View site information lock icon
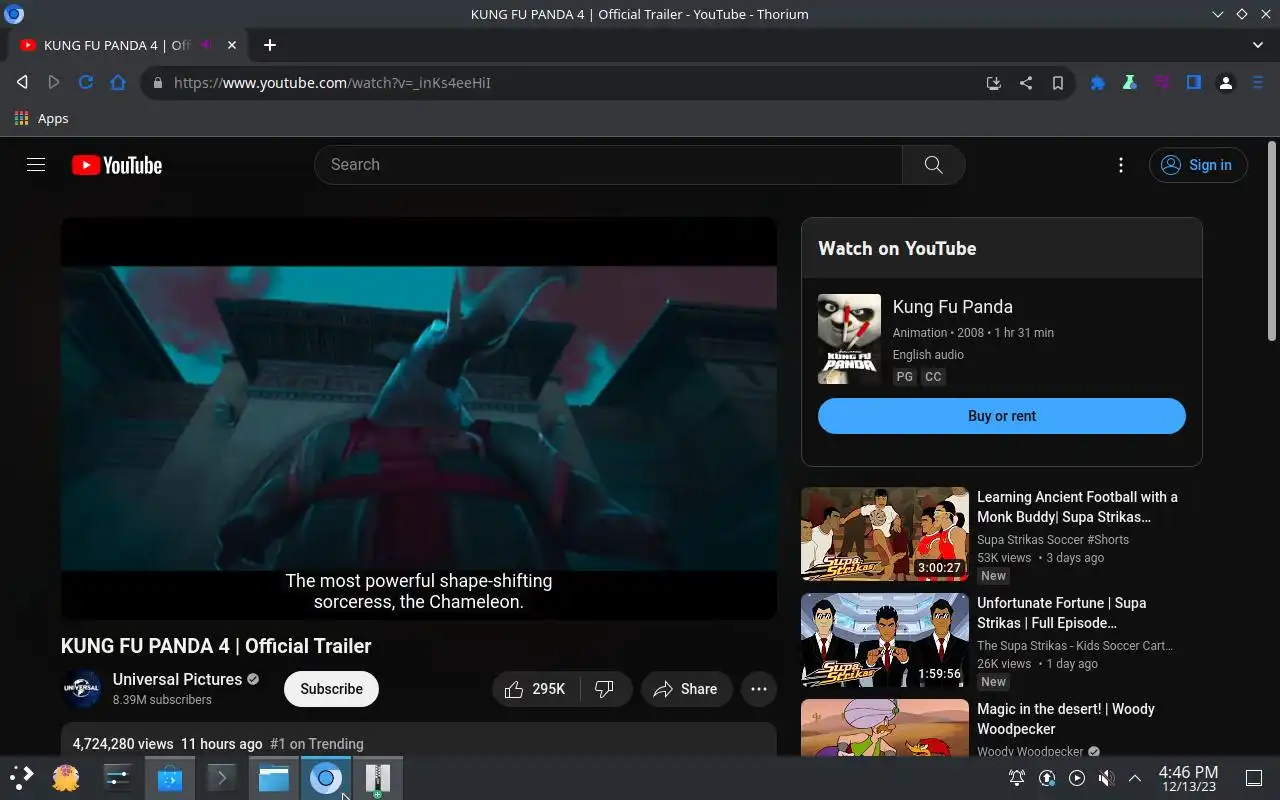Viewport: 1280px width, 800px height. (157, 83)
